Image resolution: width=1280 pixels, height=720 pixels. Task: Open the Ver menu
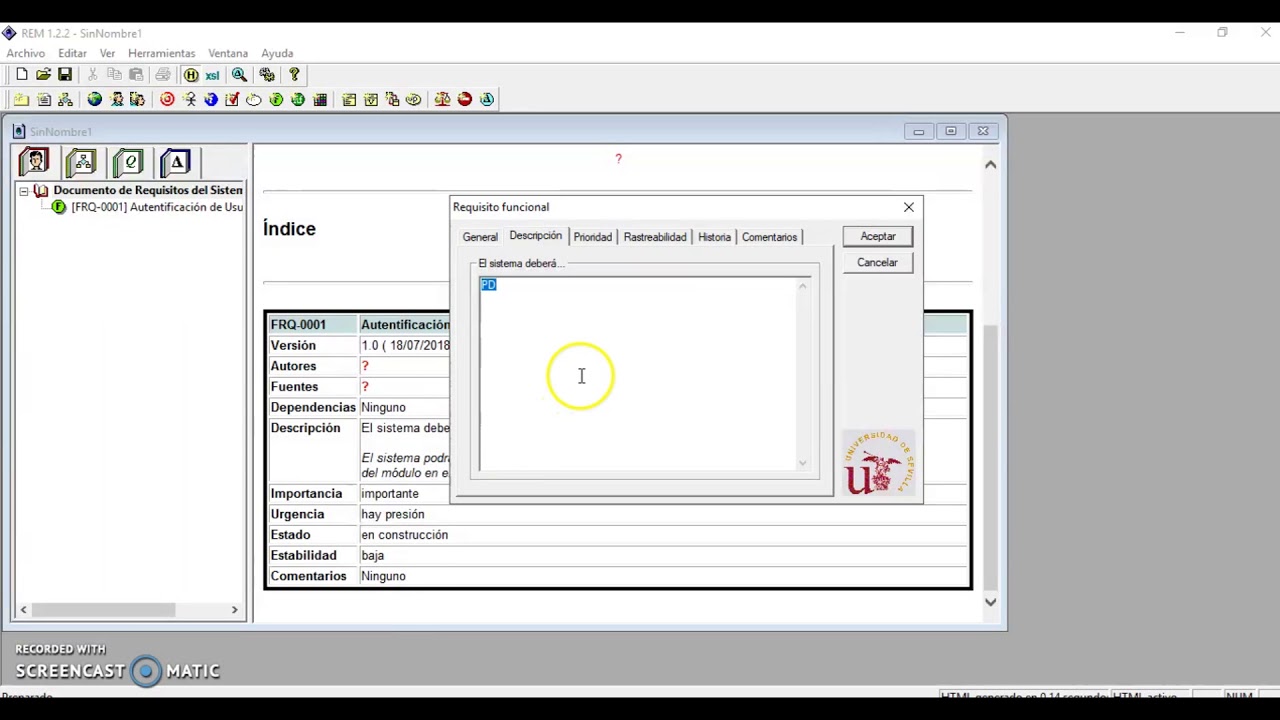107,53
